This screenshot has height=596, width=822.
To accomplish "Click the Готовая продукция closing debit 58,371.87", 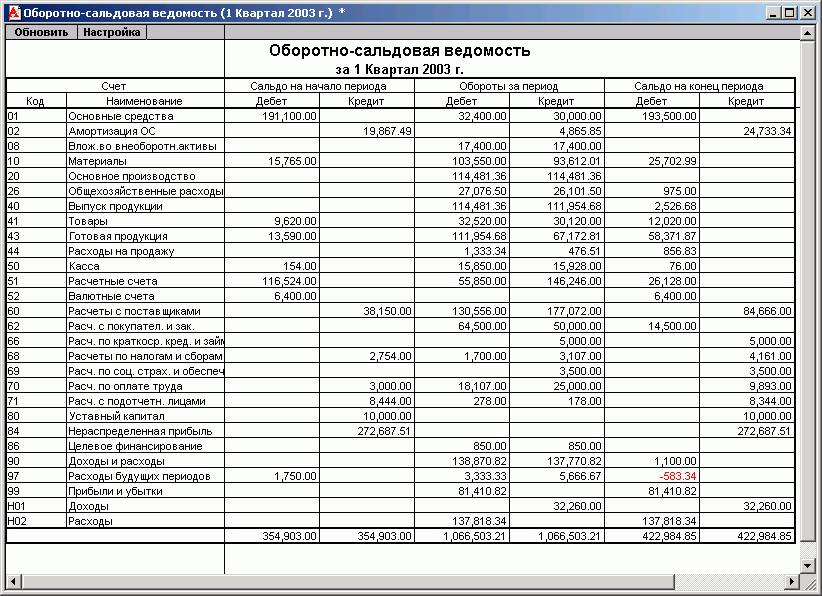I will pos(673,236).
